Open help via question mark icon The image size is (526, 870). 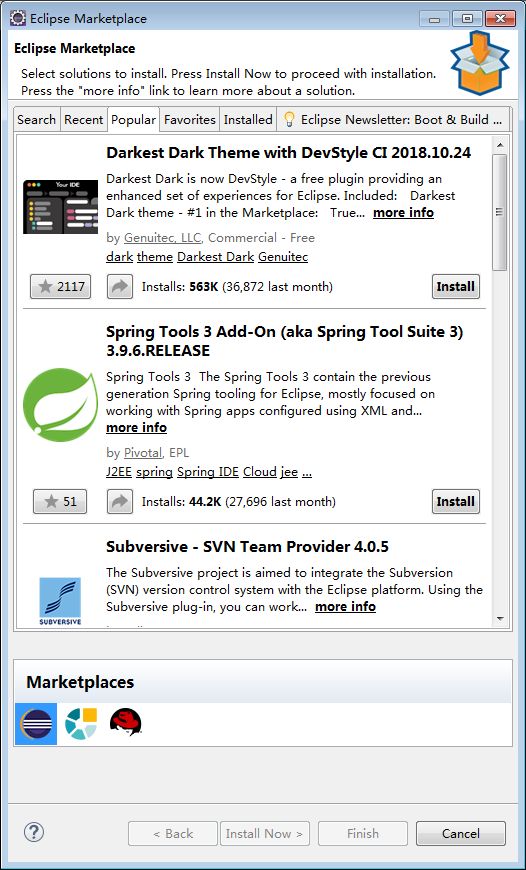(x=34, y=832)
